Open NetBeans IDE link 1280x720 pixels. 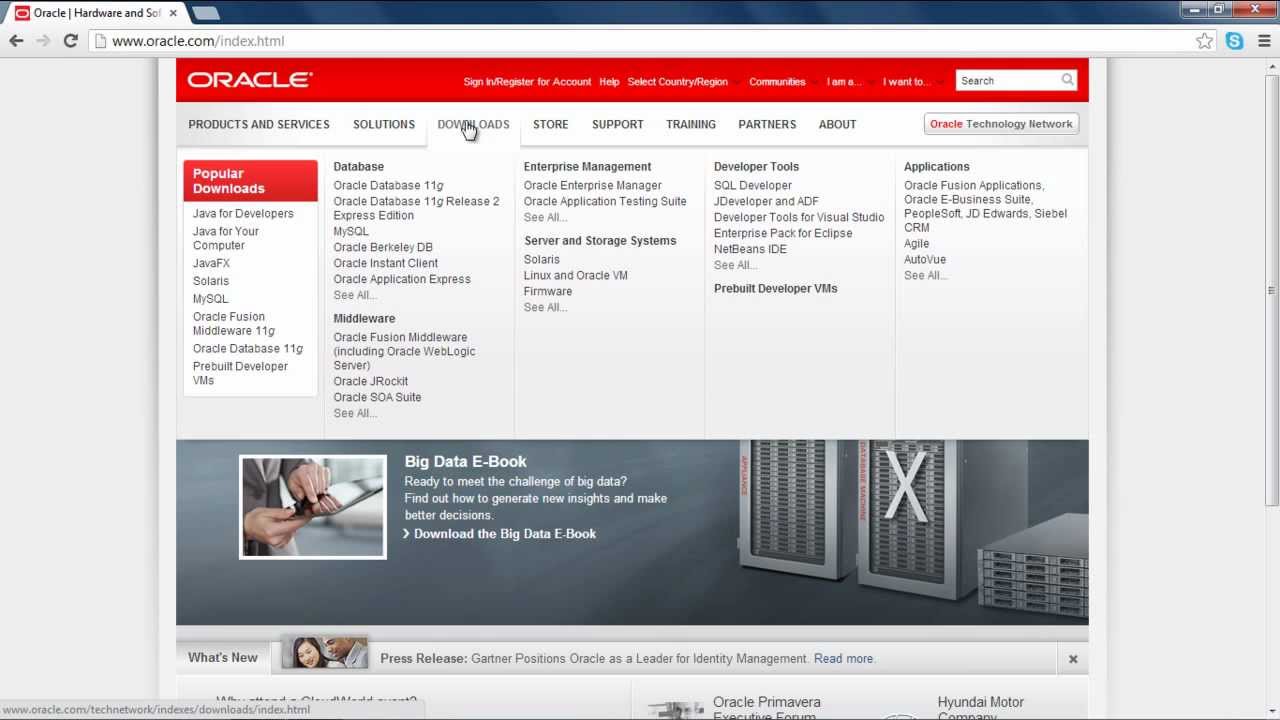click(750, 249)
